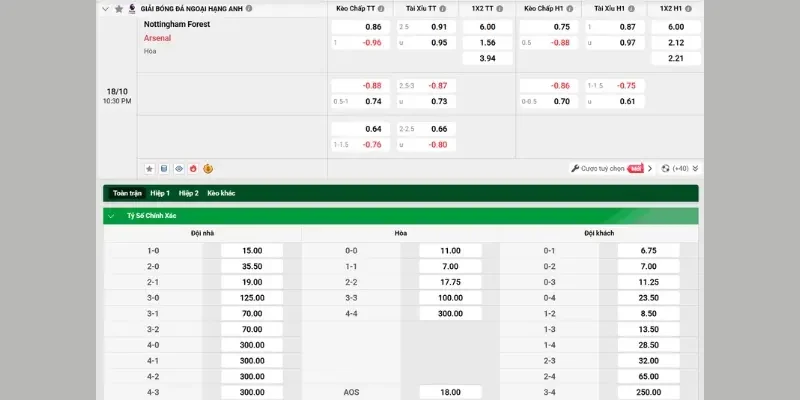This screenshot has width=800, height=400.
Task: Open the match statistics database icon
Action: pyautogui.click(x=164, y=169)
